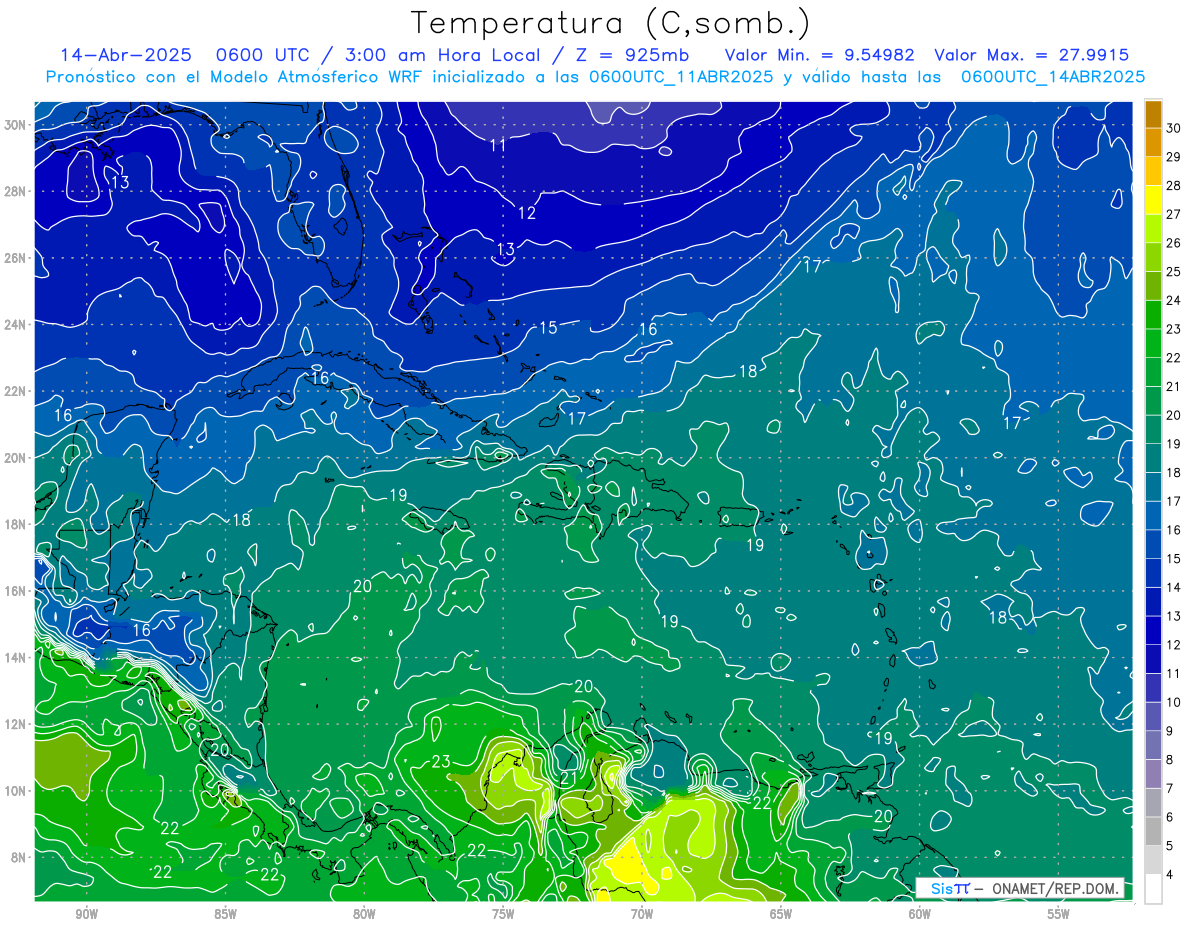Click the "75W" longitude axis label
Screen dimensions: 1200x927
click(x=502, y=914)
